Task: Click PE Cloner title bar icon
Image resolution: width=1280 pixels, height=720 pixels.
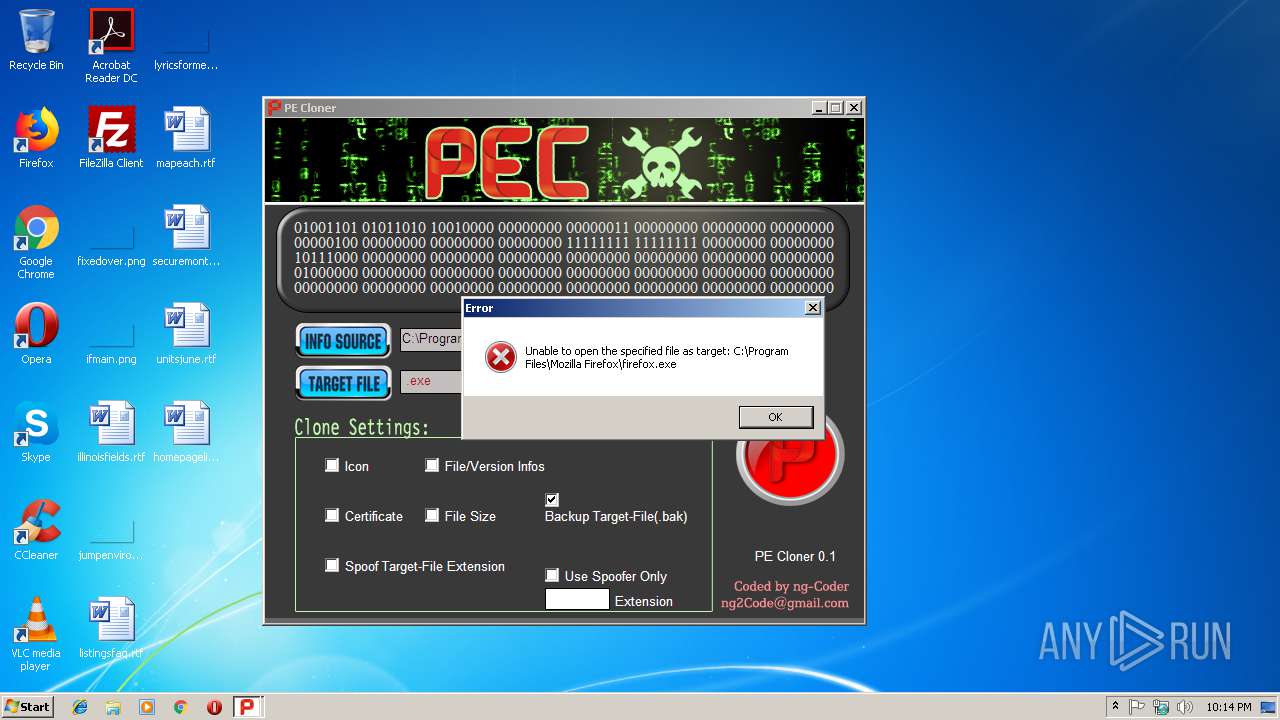Action: [x=274, y=108]
